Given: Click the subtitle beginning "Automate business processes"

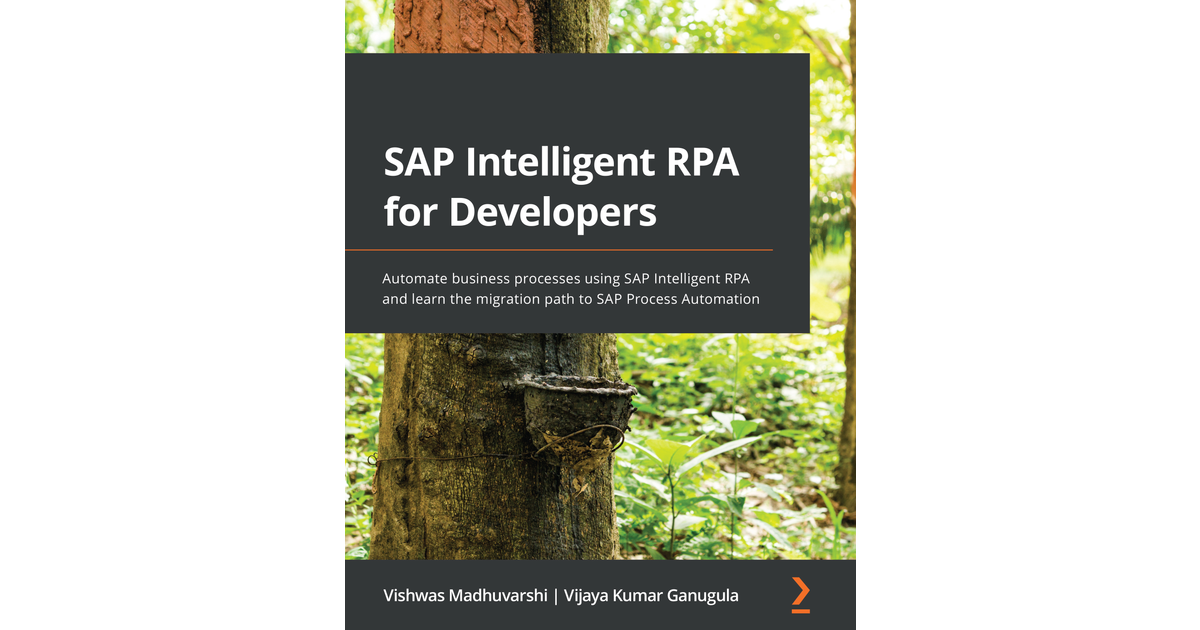Looking at the screenshot, I should click(571, 288).
